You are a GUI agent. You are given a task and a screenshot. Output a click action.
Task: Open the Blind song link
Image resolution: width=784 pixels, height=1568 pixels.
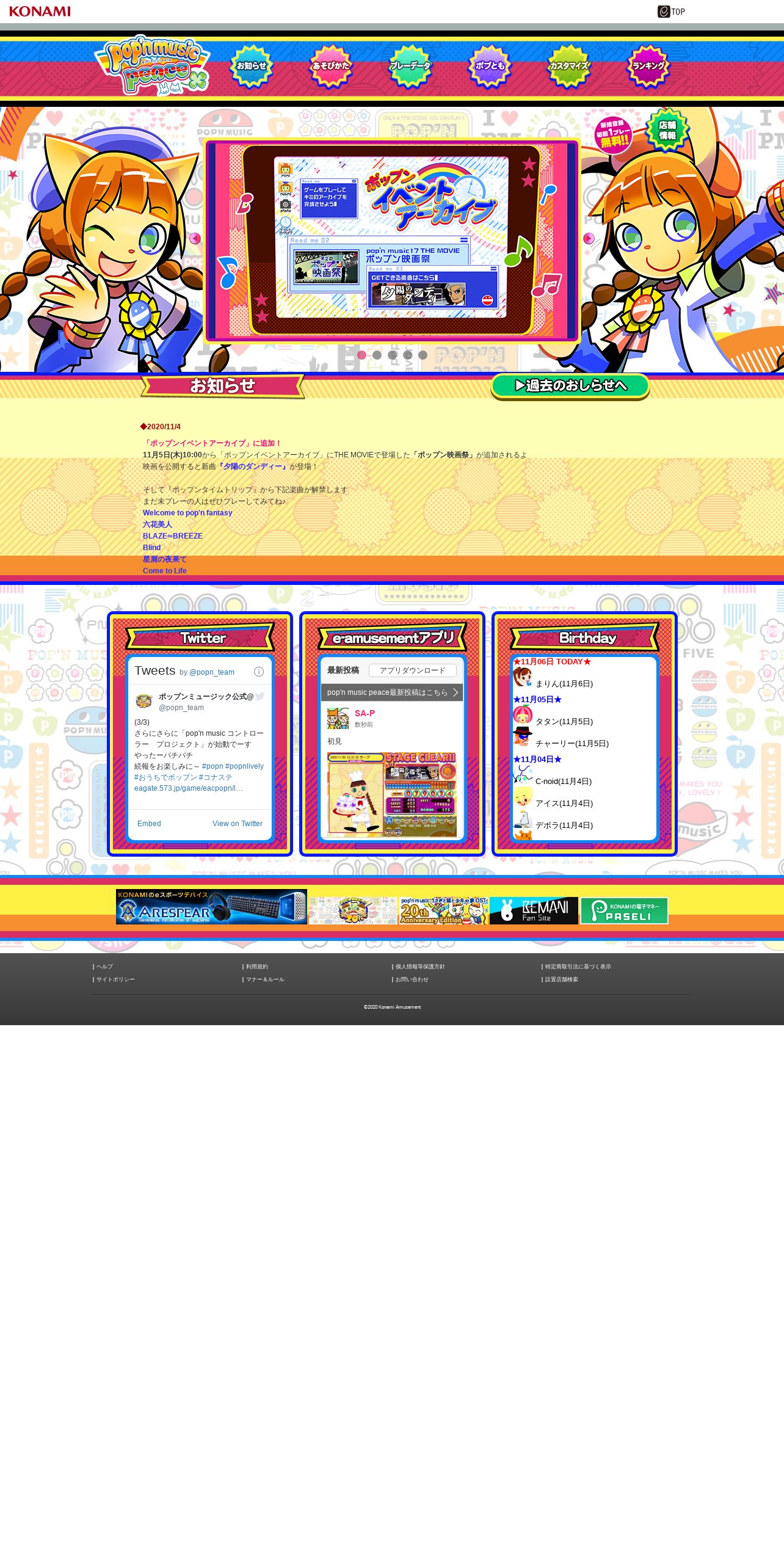pos(152,548)
